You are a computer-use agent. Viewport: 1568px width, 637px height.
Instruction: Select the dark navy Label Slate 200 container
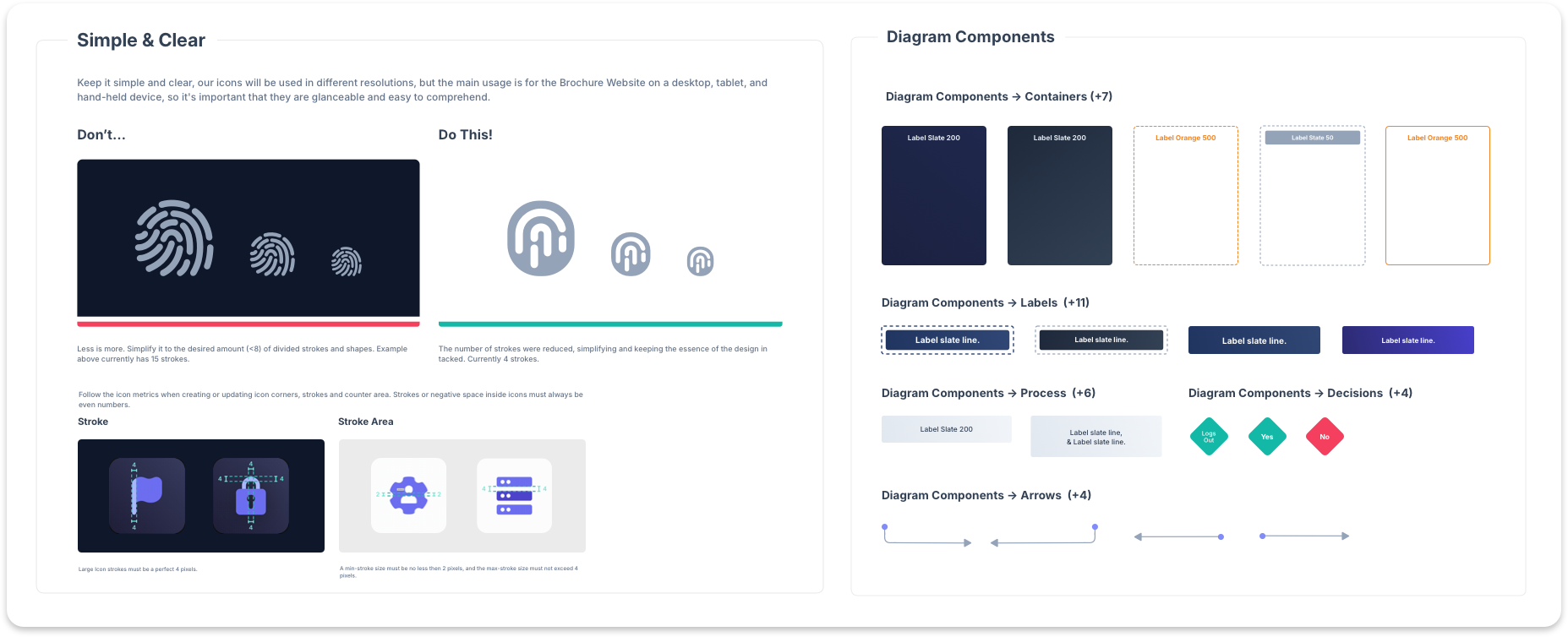(x=934, y=195)
